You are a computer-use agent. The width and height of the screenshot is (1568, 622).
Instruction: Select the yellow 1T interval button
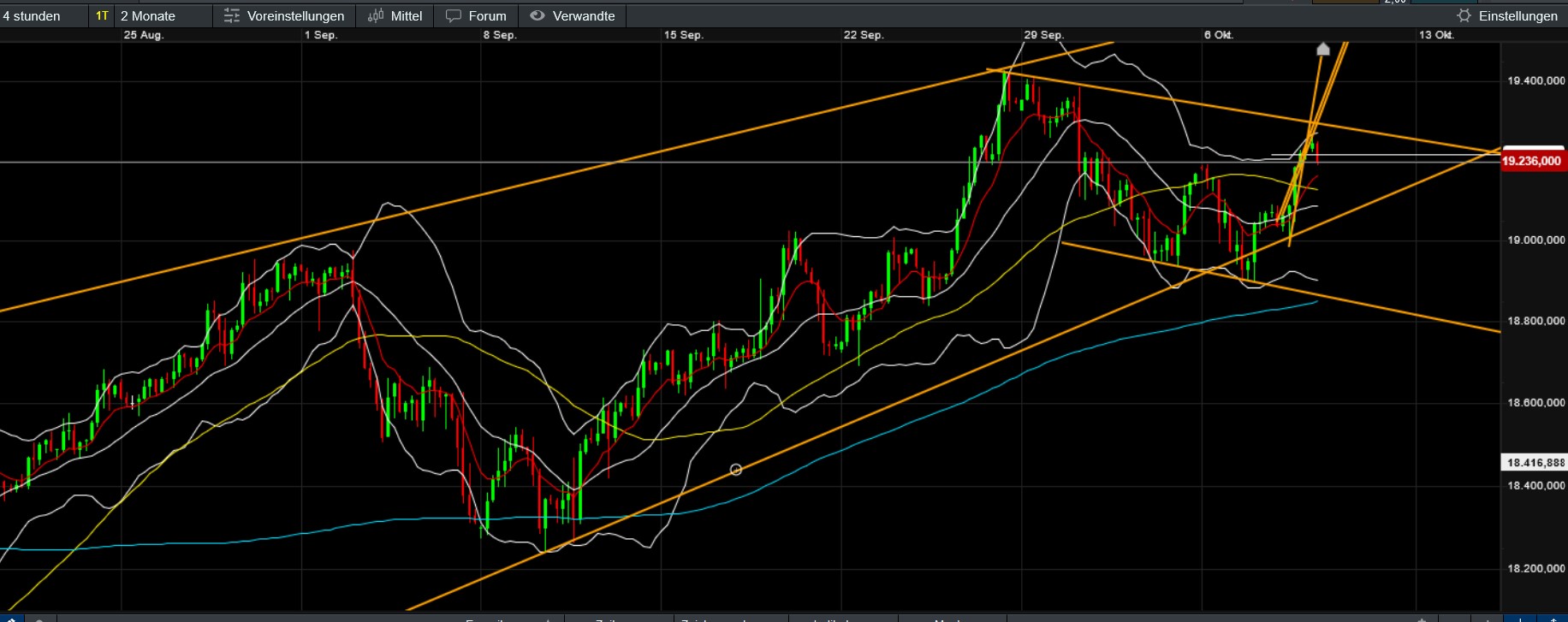[102, 16]
